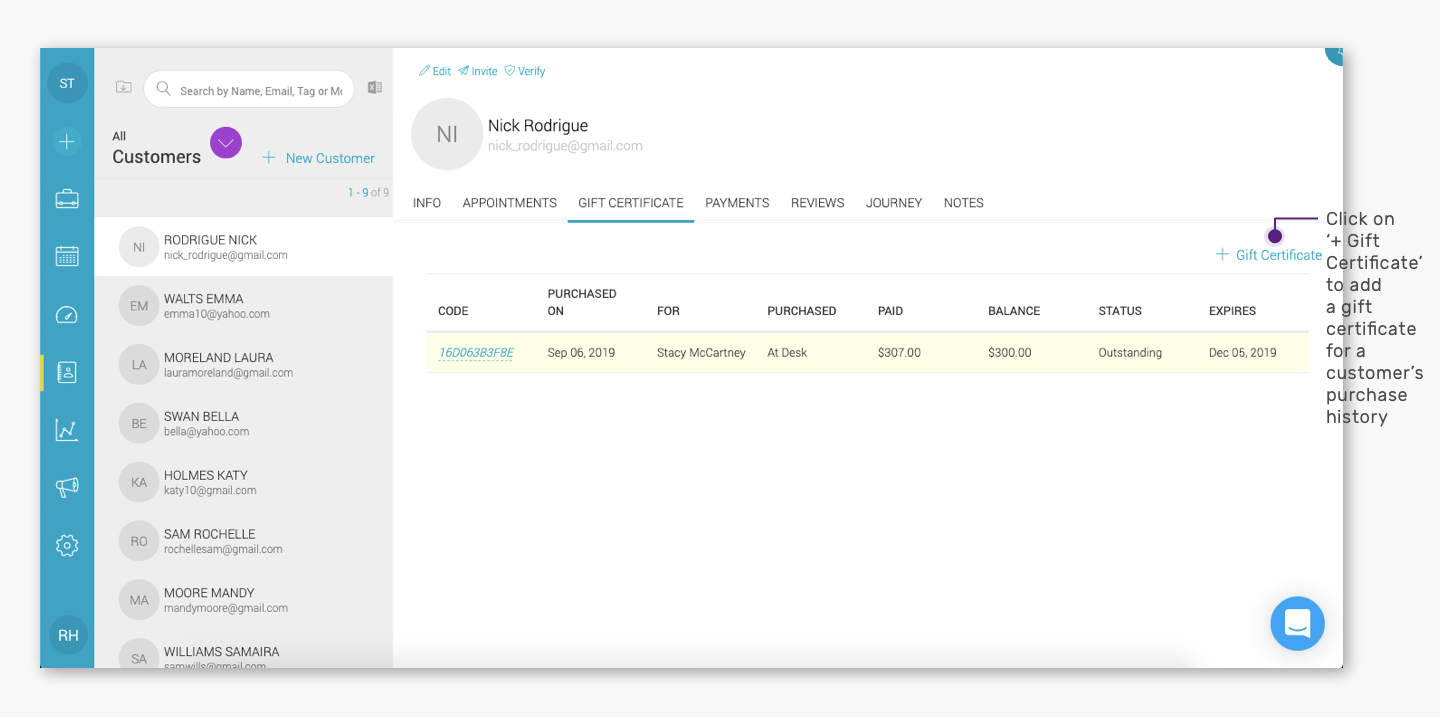Switch to the Appointments tab
This screenshot has height=718, width=1440.
509,203
